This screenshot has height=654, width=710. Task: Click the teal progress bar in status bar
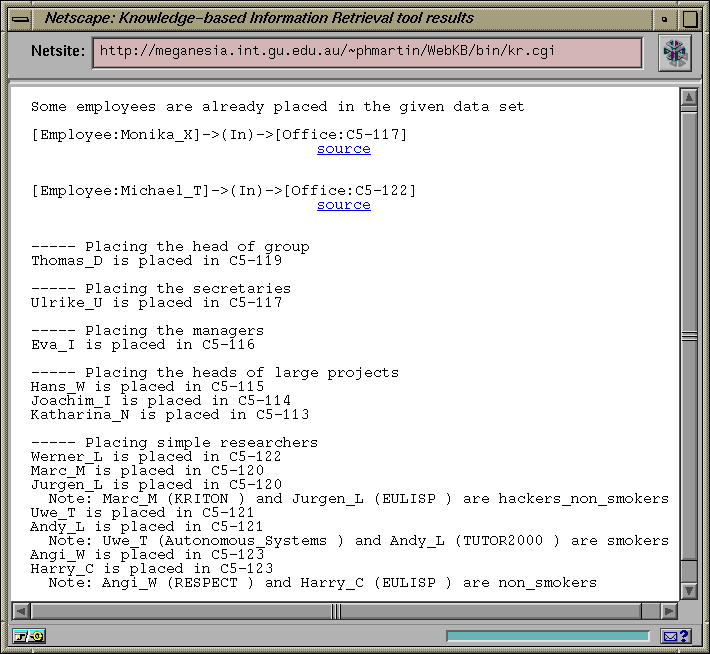pos(547,636)
